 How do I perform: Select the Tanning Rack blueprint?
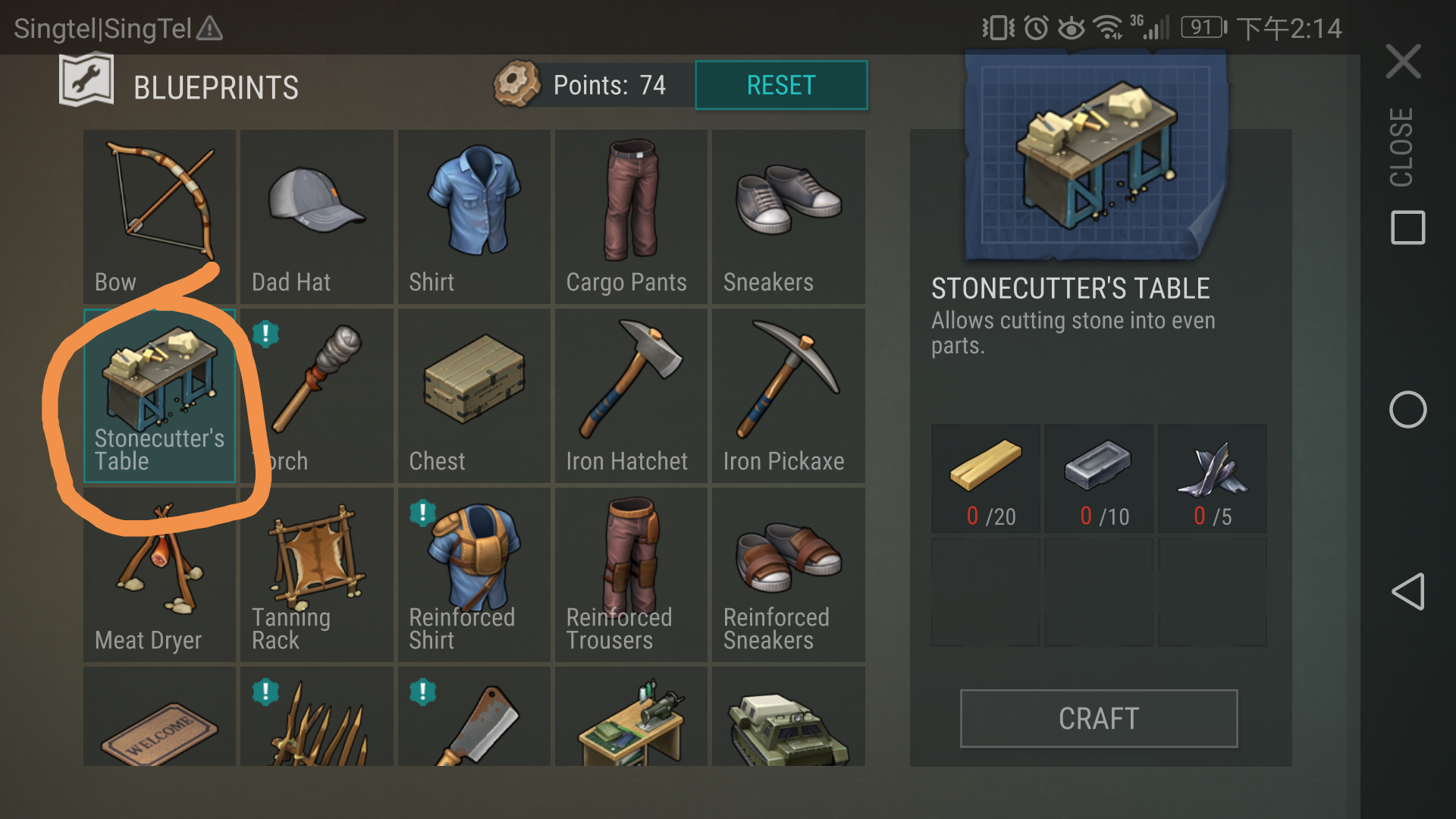pos(317,575)
